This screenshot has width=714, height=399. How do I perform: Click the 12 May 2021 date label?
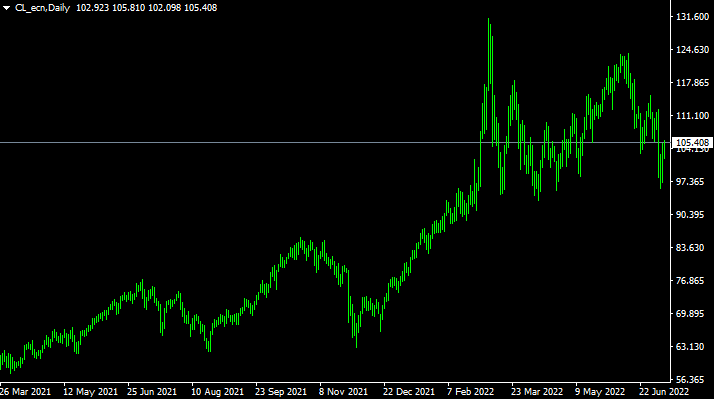(90, 392)
